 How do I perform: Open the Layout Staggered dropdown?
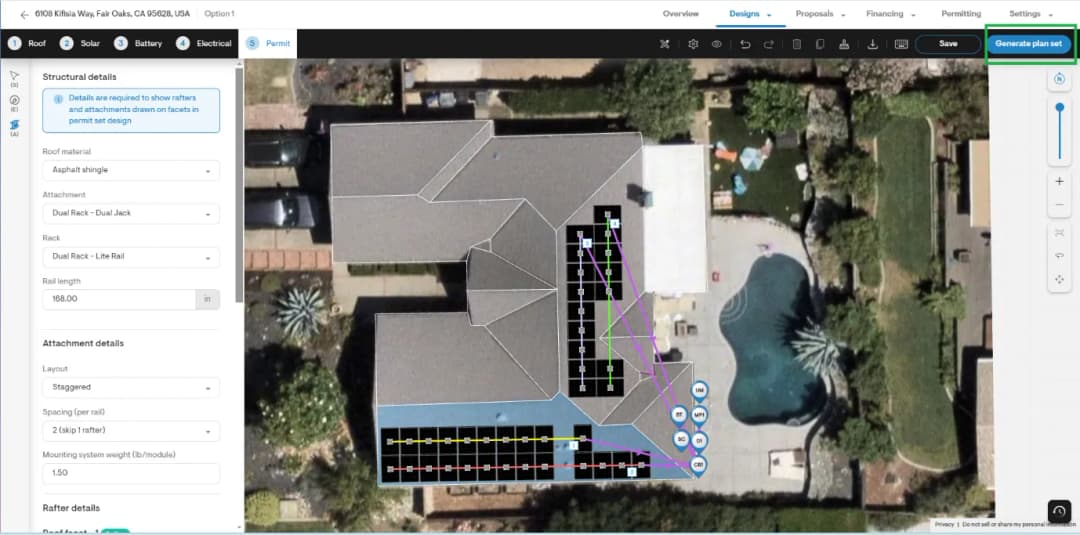click(x=131, y=387)
